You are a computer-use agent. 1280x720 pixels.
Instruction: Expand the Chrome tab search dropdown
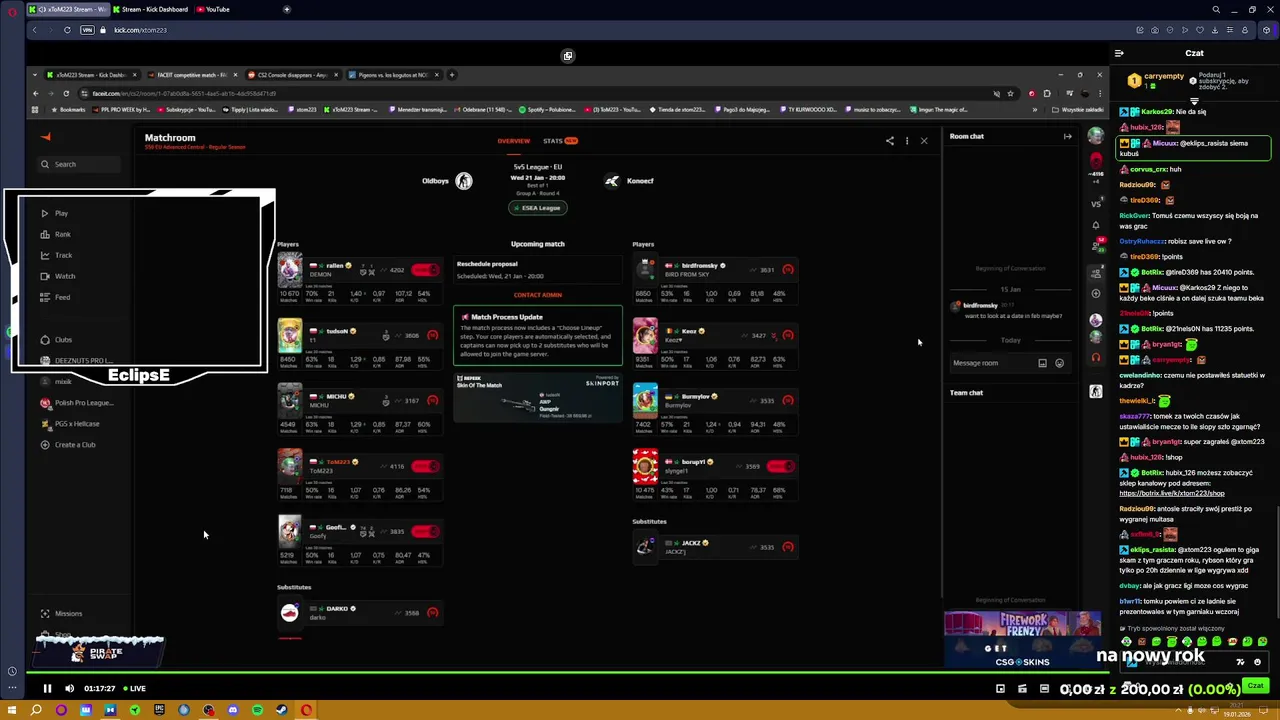point(37,75)
